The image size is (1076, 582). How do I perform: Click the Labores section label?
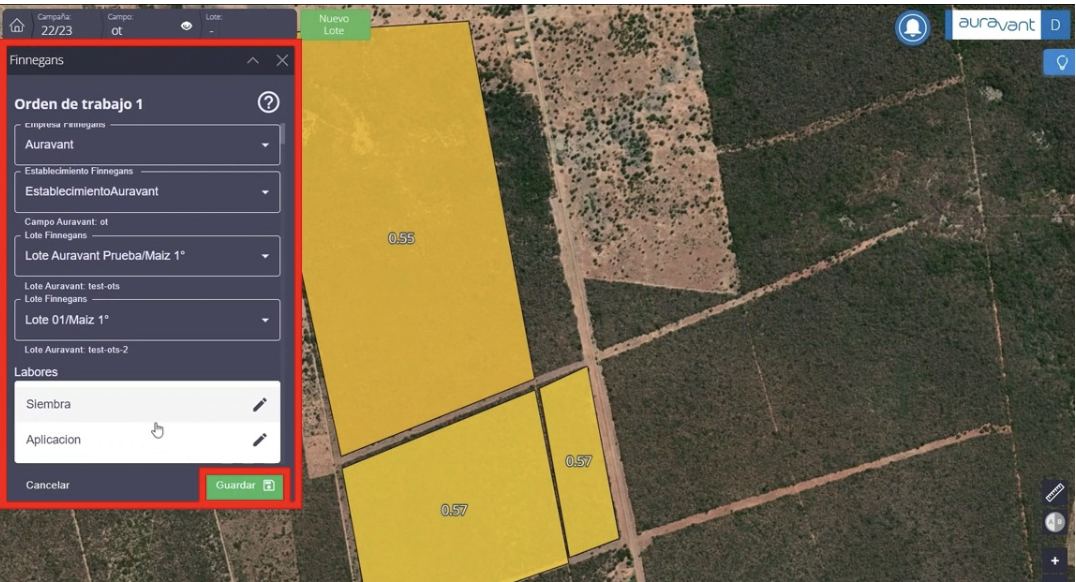pos(36,372)
